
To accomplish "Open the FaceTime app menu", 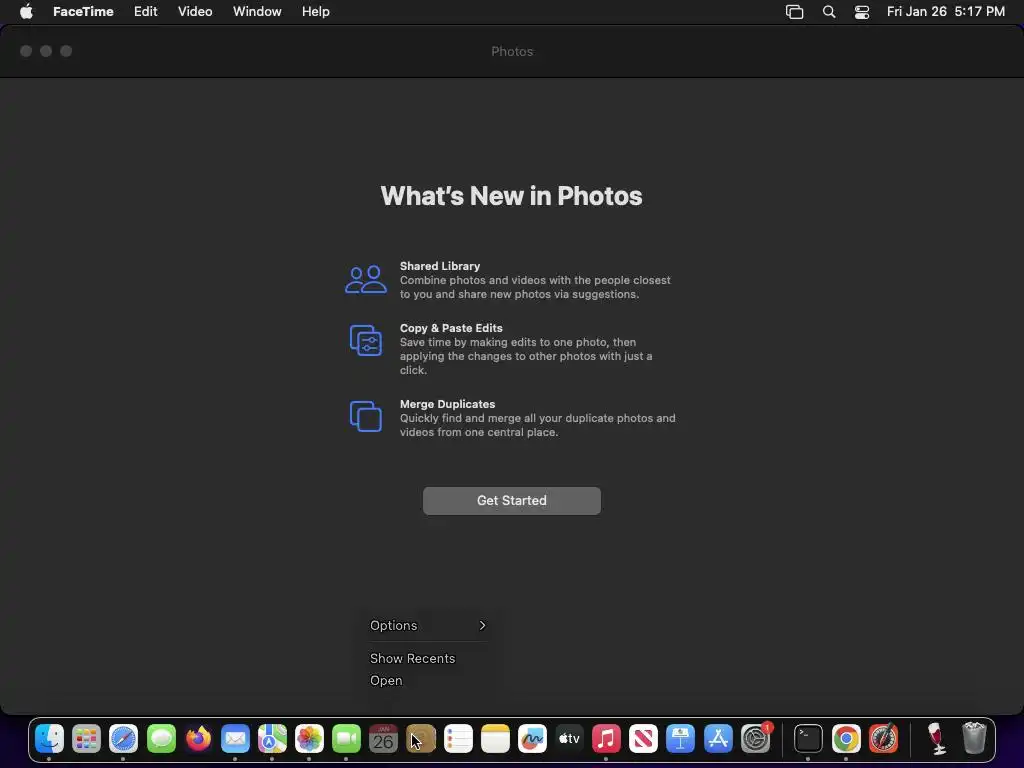I will [x=83, y=12].
